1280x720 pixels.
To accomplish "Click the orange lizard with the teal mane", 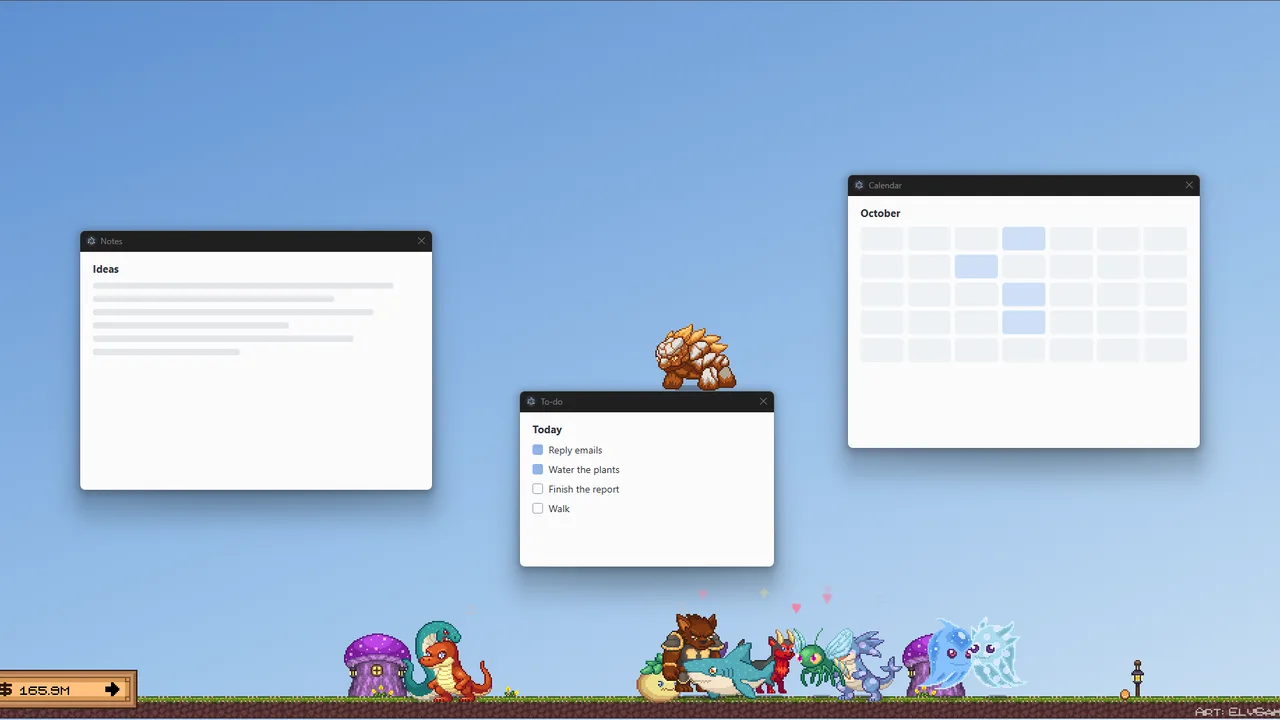I will [x=448, y=662].
